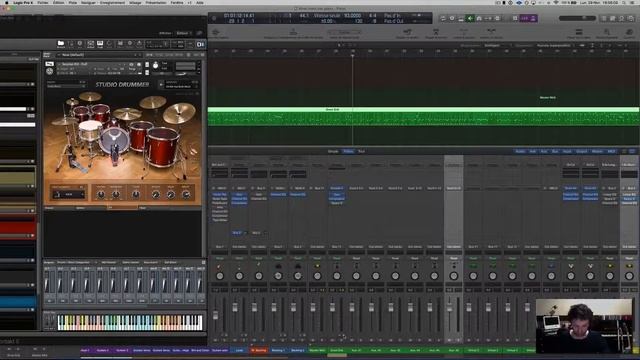Viewport: 640px width, 360px height.
Task: Open Note Pads icon in control bar
Action: [613, 18]
